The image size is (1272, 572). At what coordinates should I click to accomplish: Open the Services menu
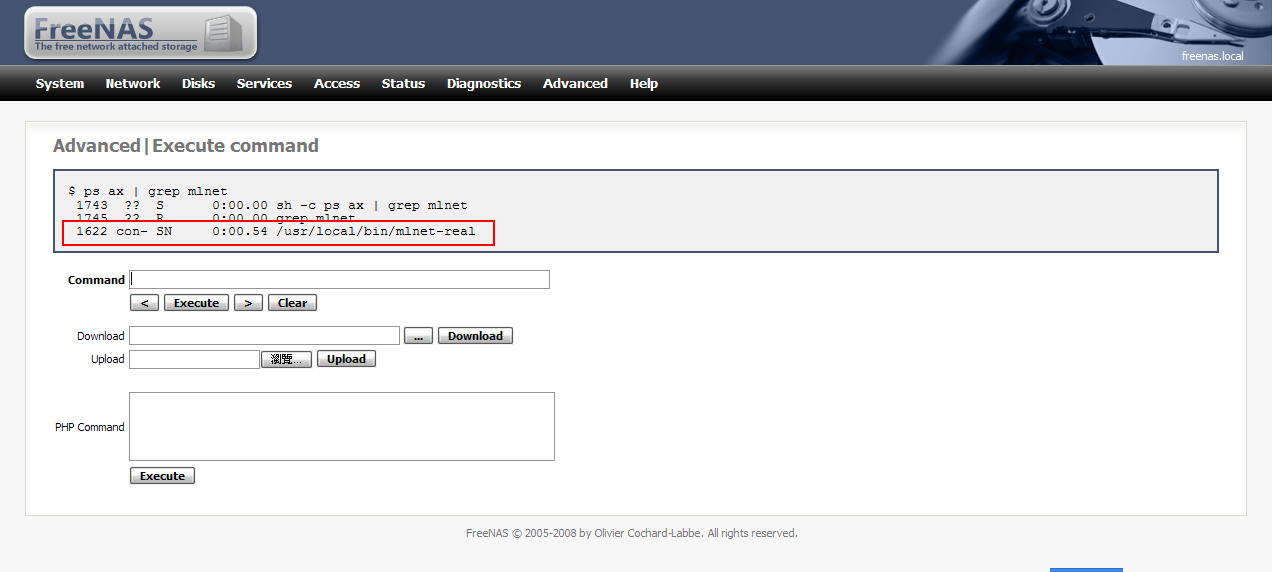[x=264, y=84]
